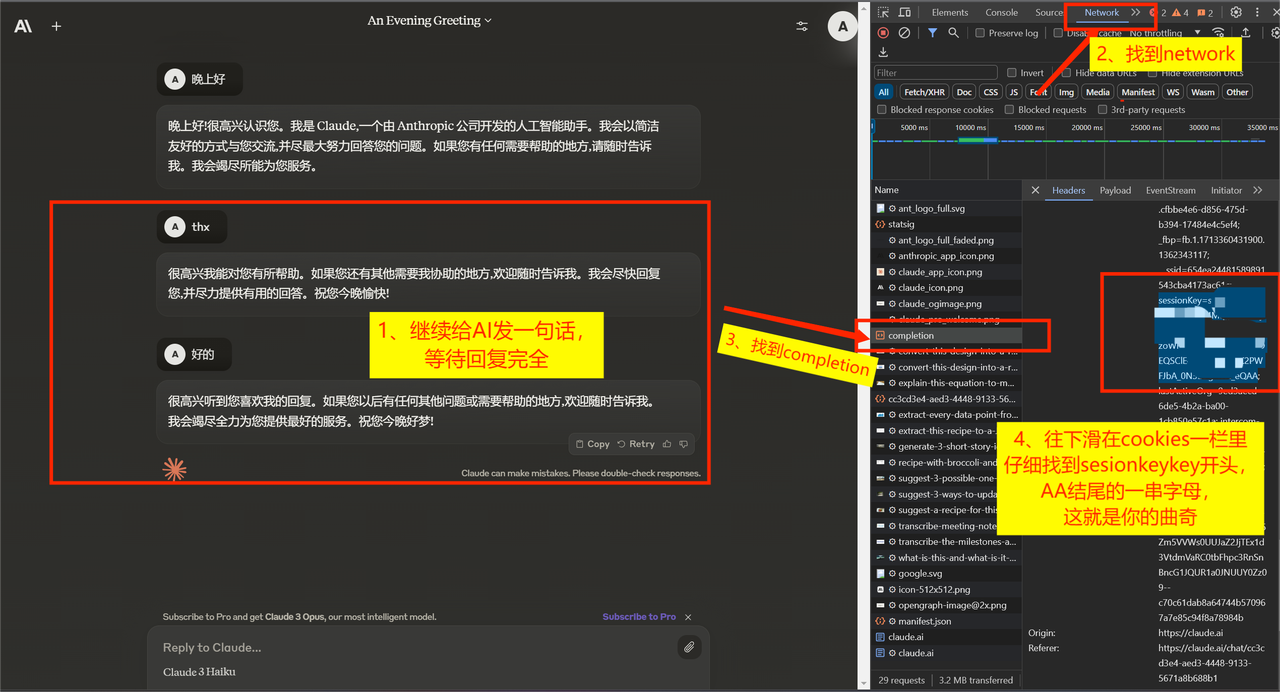Copy the last Claude response

tap(593, 444)
